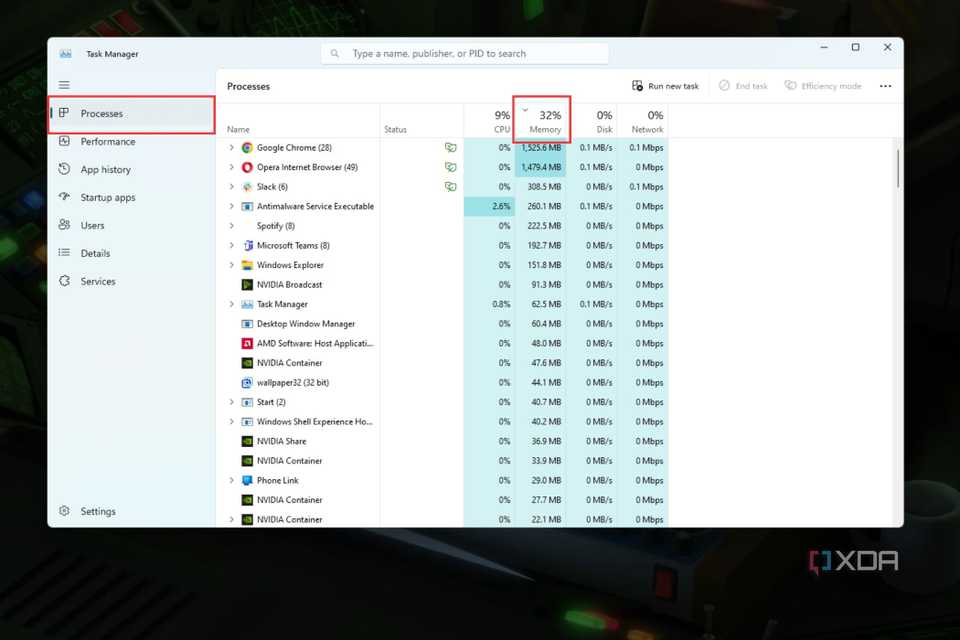The width and height of the screenshot is (960, 640).
Task: Open the three-dot more options menu
Action: point(885,86)
